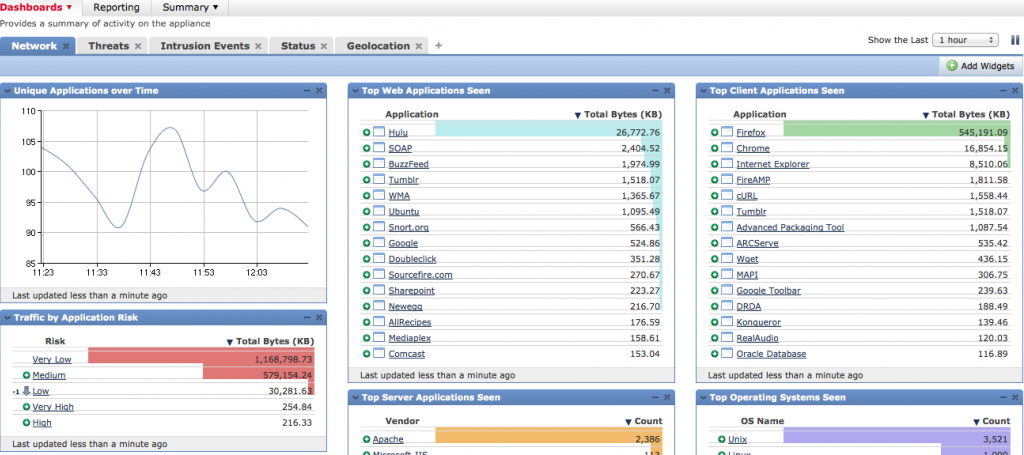Pause dashboard auto-refresh
Viewport: 1024px width, 455px height.
point(1014,40)
